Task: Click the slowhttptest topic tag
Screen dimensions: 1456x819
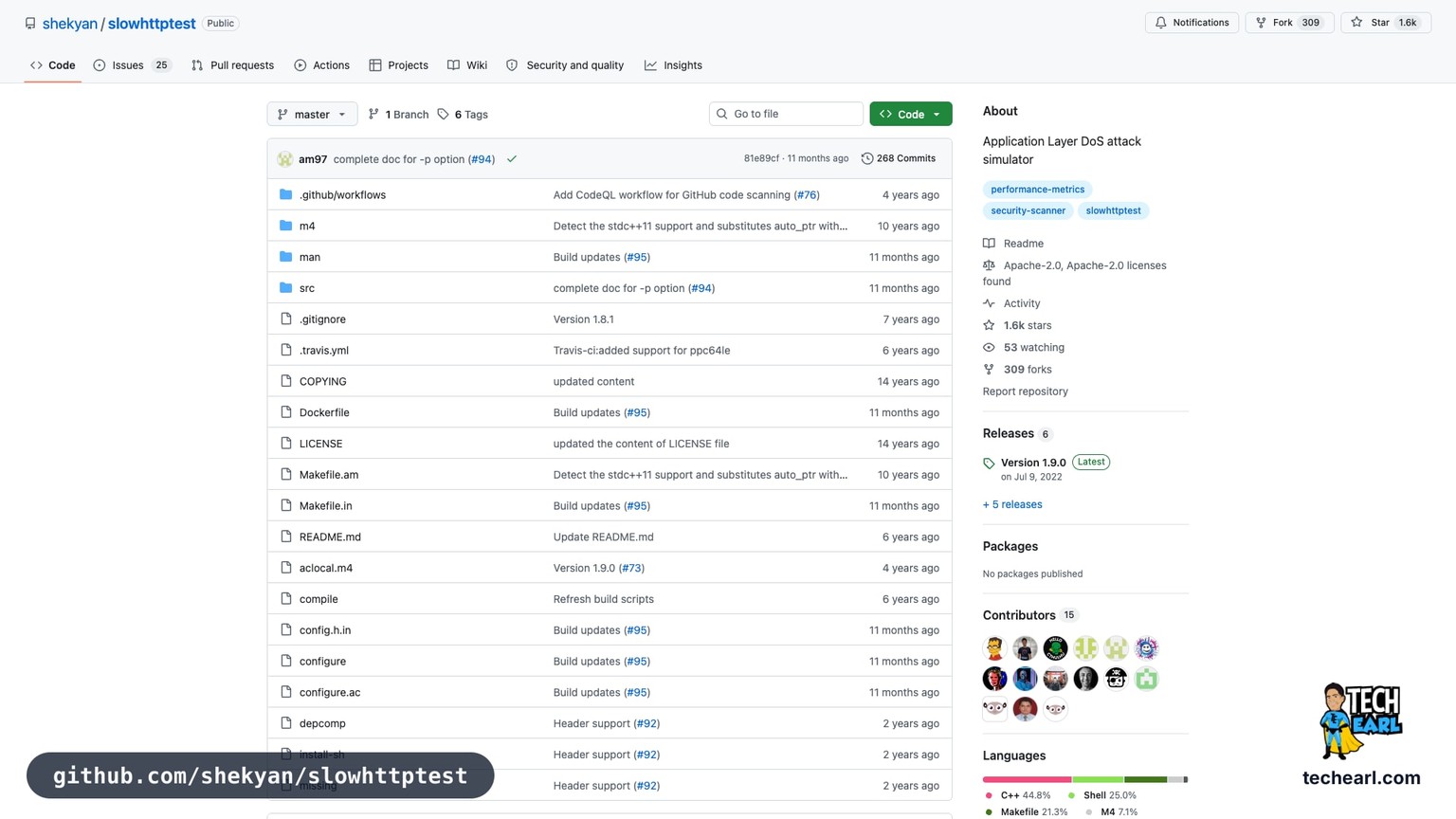Action: (1113, 210)
